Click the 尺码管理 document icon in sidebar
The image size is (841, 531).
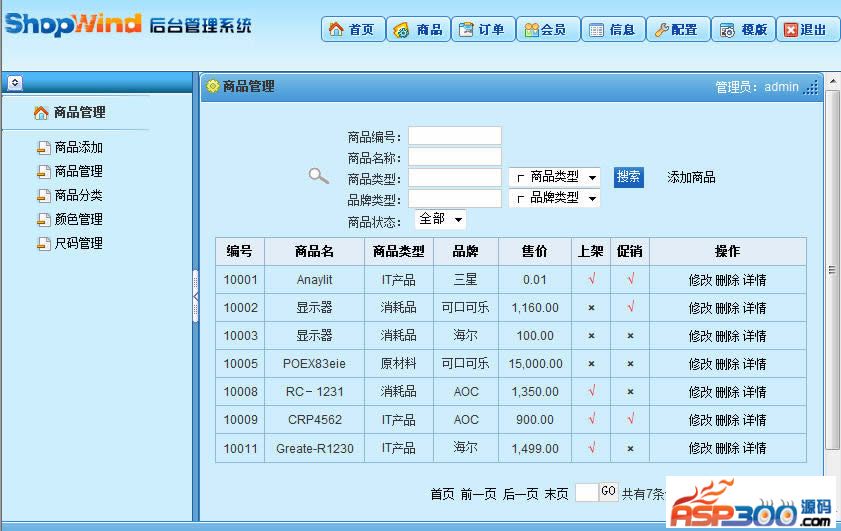[43, 244]
